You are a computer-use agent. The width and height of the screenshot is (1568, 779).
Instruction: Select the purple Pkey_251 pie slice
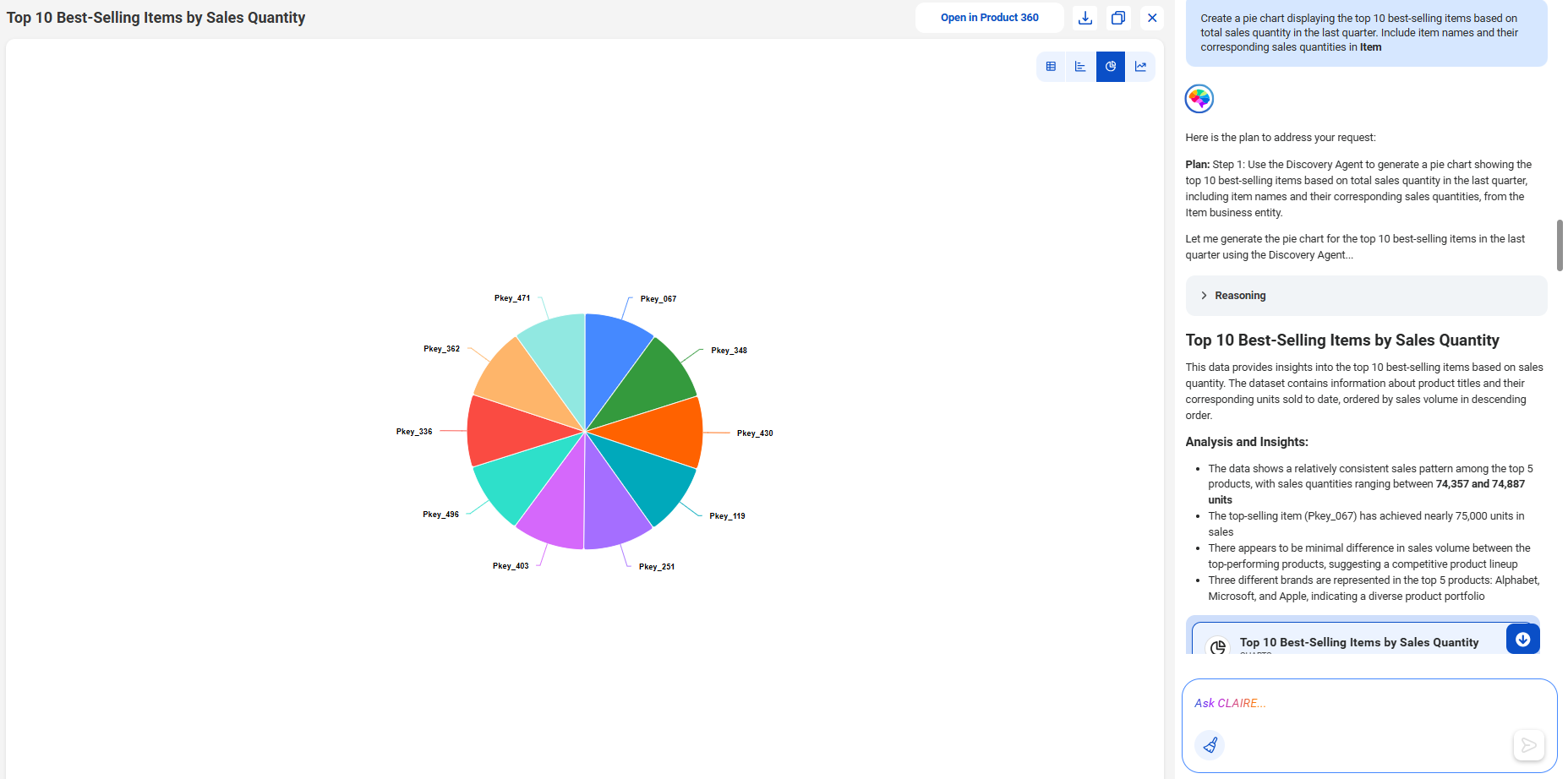610,504
